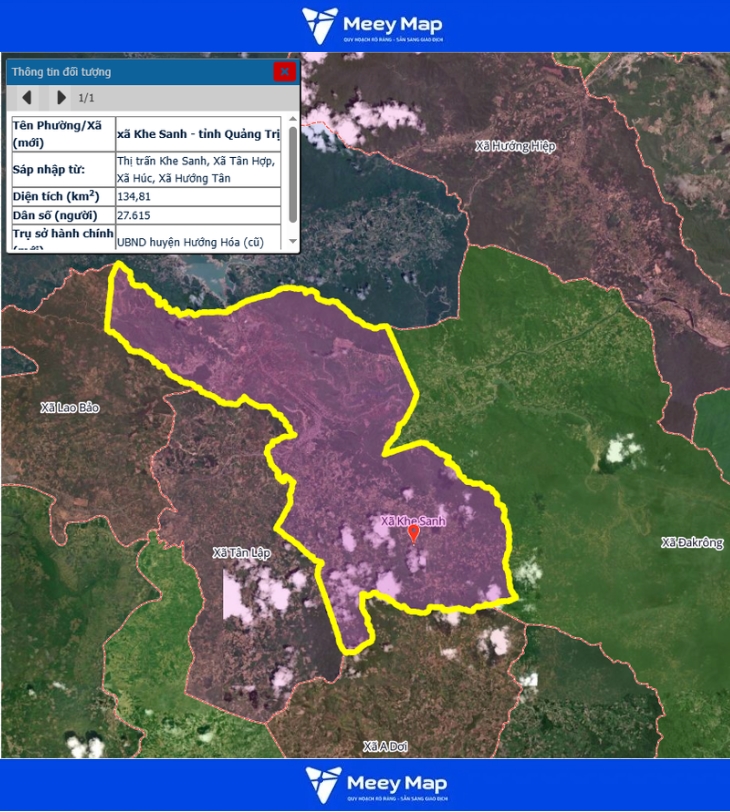Screen dimensions: 730x812
Task: Select the Xã Tân Lập map label
Action: click(x=241, y=552)
